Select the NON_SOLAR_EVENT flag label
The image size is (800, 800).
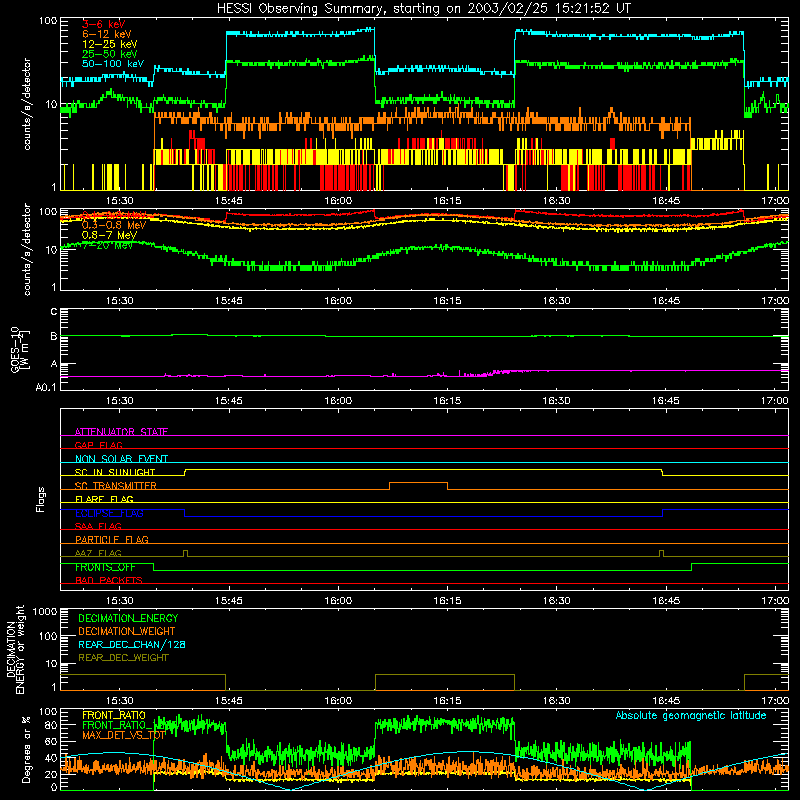(x=121, y=459)
